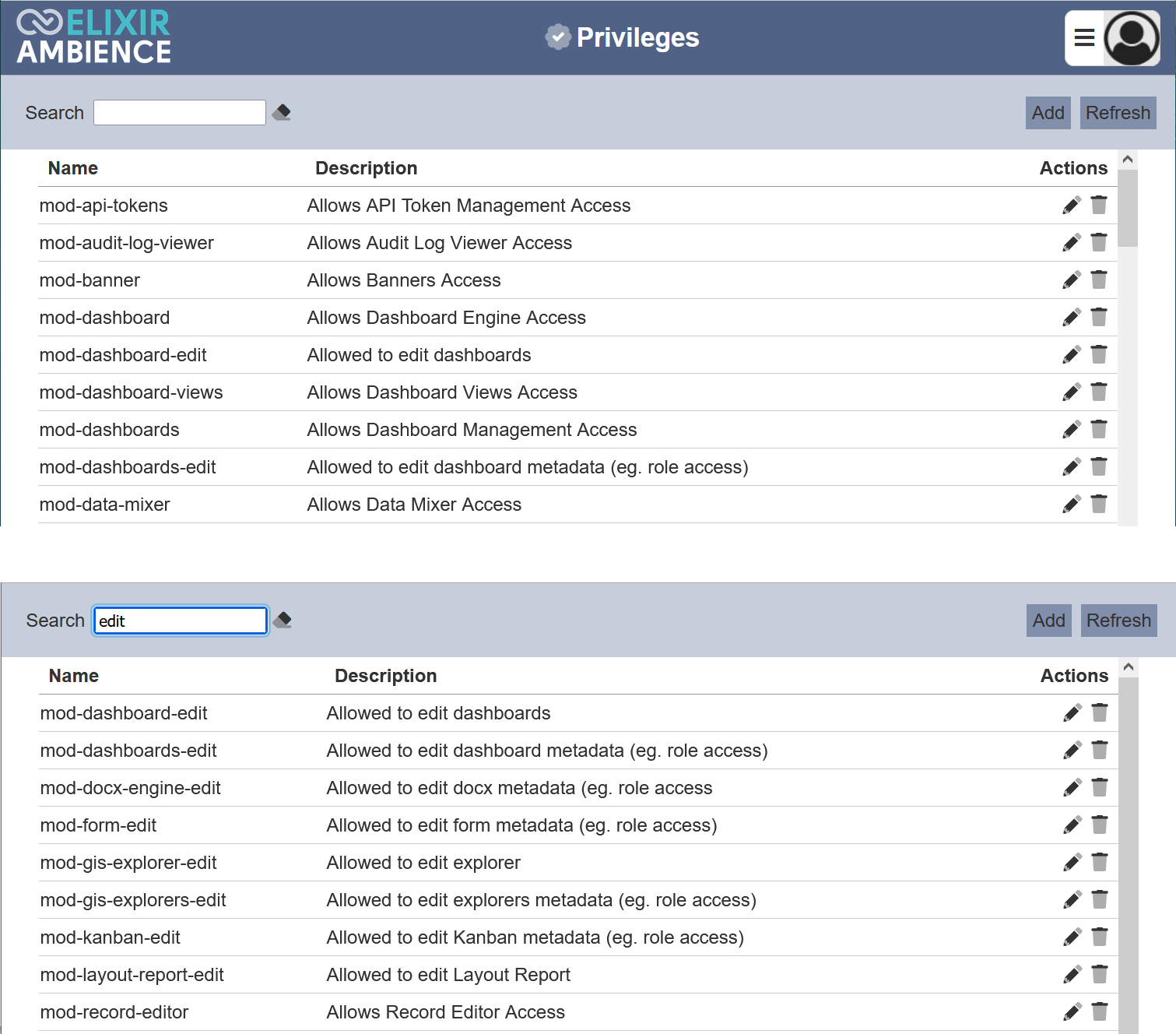The image size is (1176, 1034).
Task: Clear the empty top search with eraser icon
Action: coord(282,113)
